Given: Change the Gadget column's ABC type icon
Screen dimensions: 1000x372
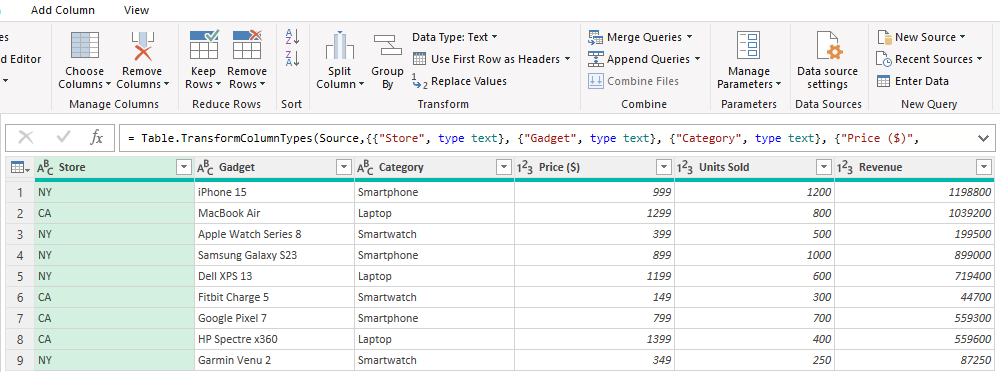Looking at the screenshot, I should click(x=205, y=167).
